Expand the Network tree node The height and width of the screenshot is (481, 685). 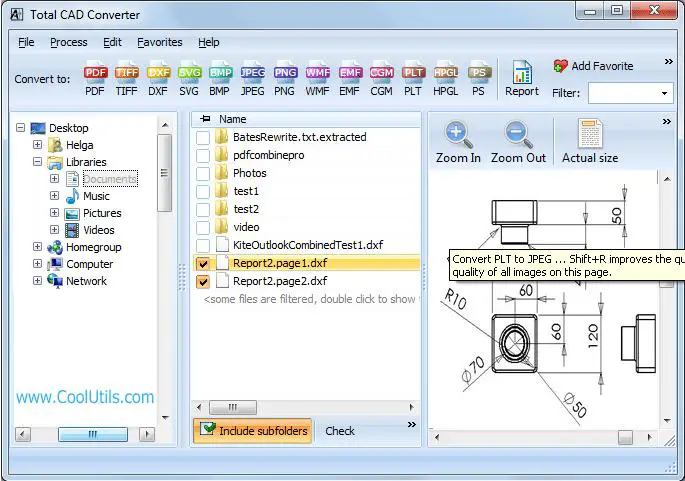(38, 280)
